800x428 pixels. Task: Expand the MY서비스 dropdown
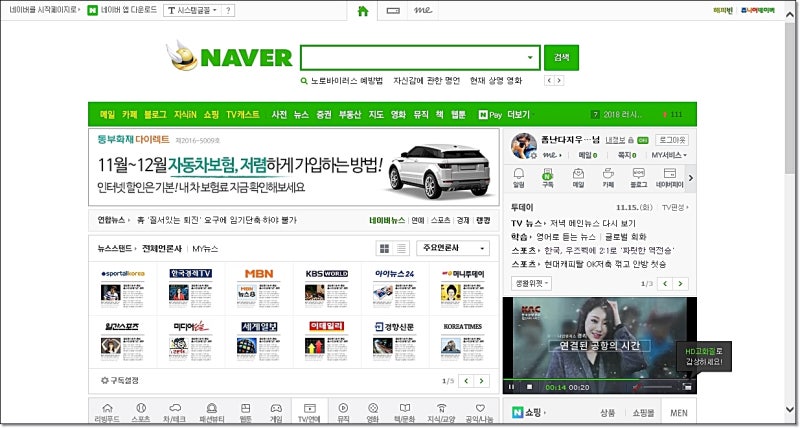click(x=669, y=155)
